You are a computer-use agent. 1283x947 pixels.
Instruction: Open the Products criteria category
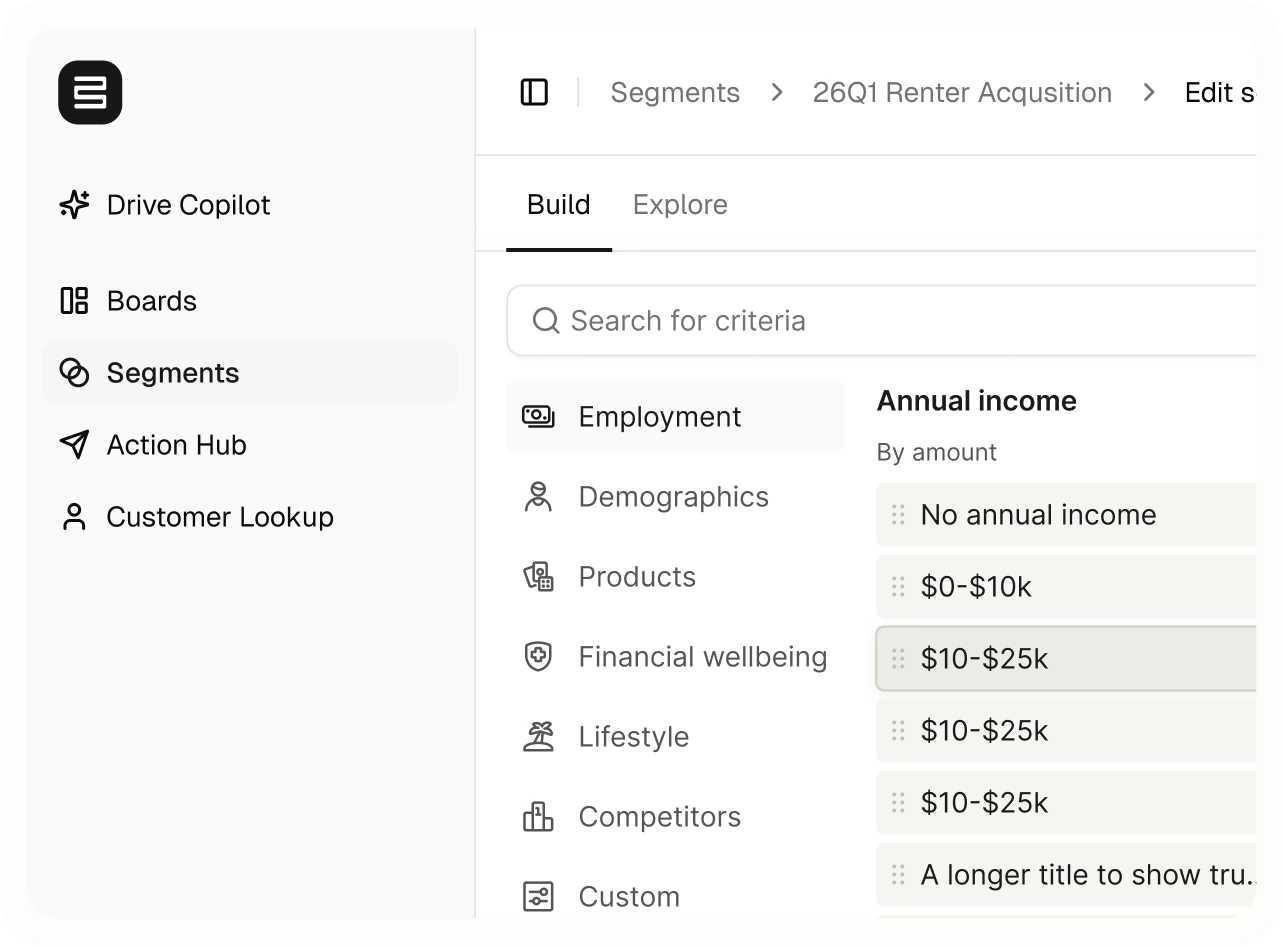637,577
